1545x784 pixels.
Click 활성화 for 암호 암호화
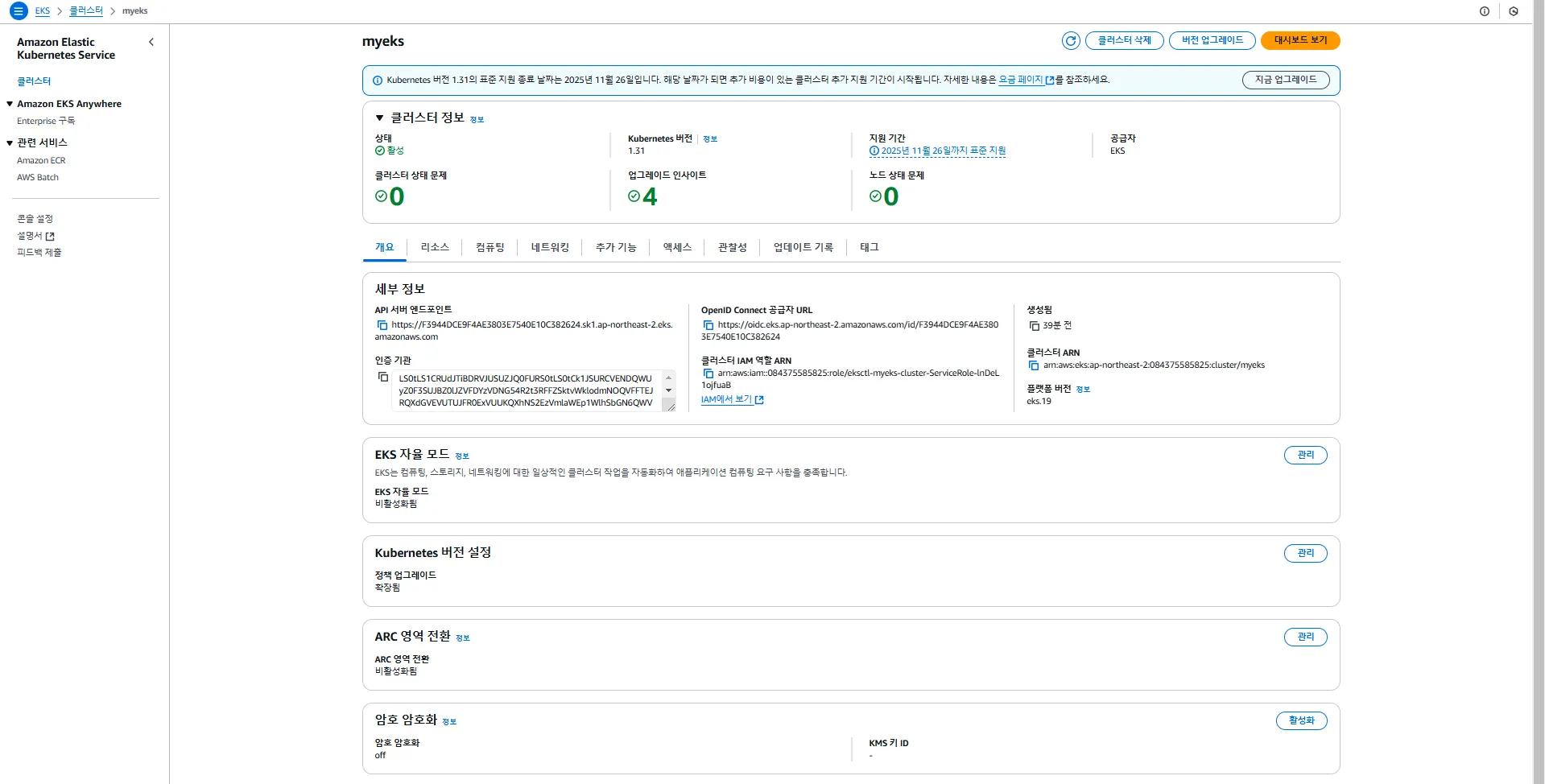click(1302, 720)
